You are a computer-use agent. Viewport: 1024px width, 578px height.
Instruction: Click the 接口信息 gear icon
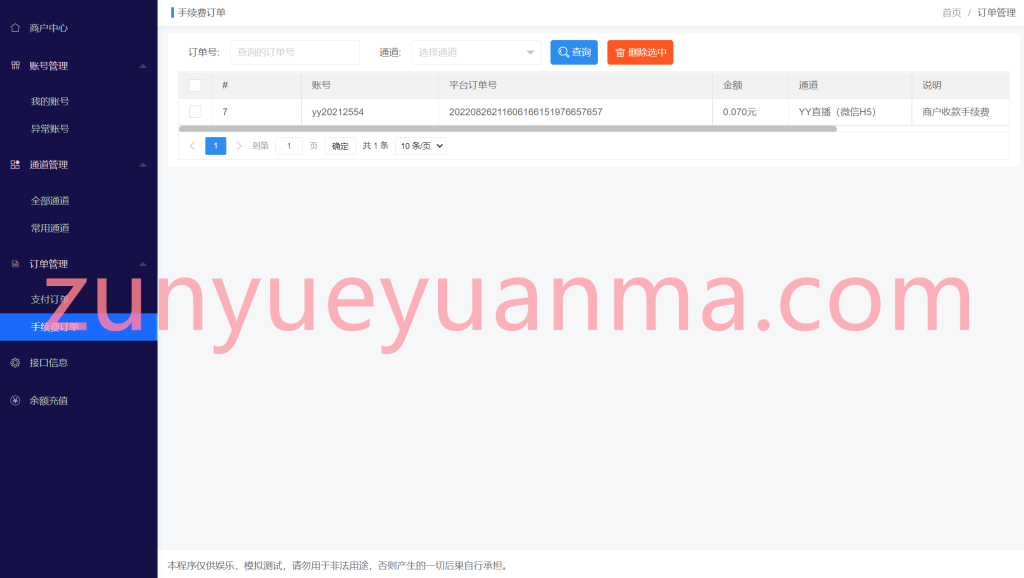pos(15,362)
